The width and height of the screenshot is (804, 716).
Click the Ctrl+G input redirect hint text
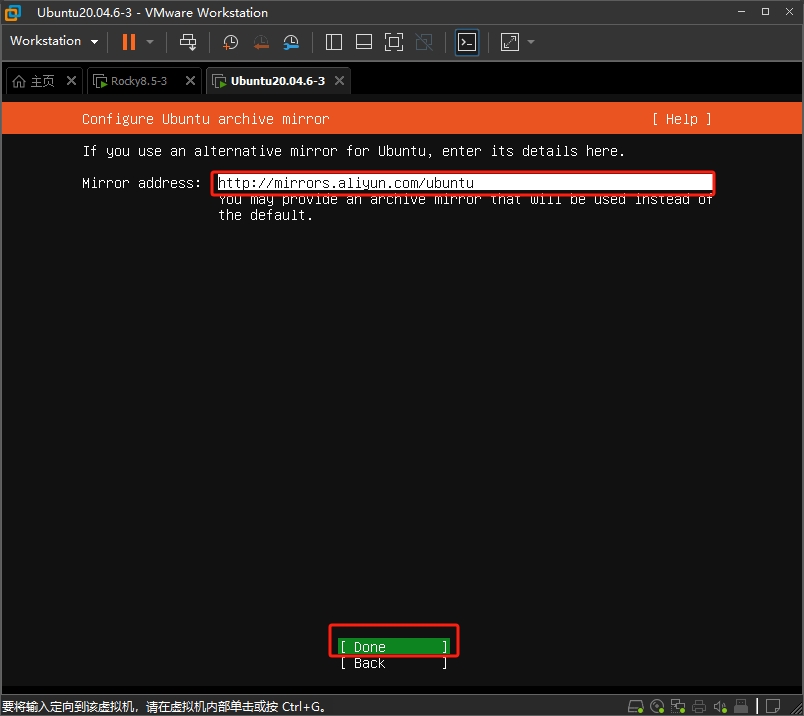click(164, 707)
